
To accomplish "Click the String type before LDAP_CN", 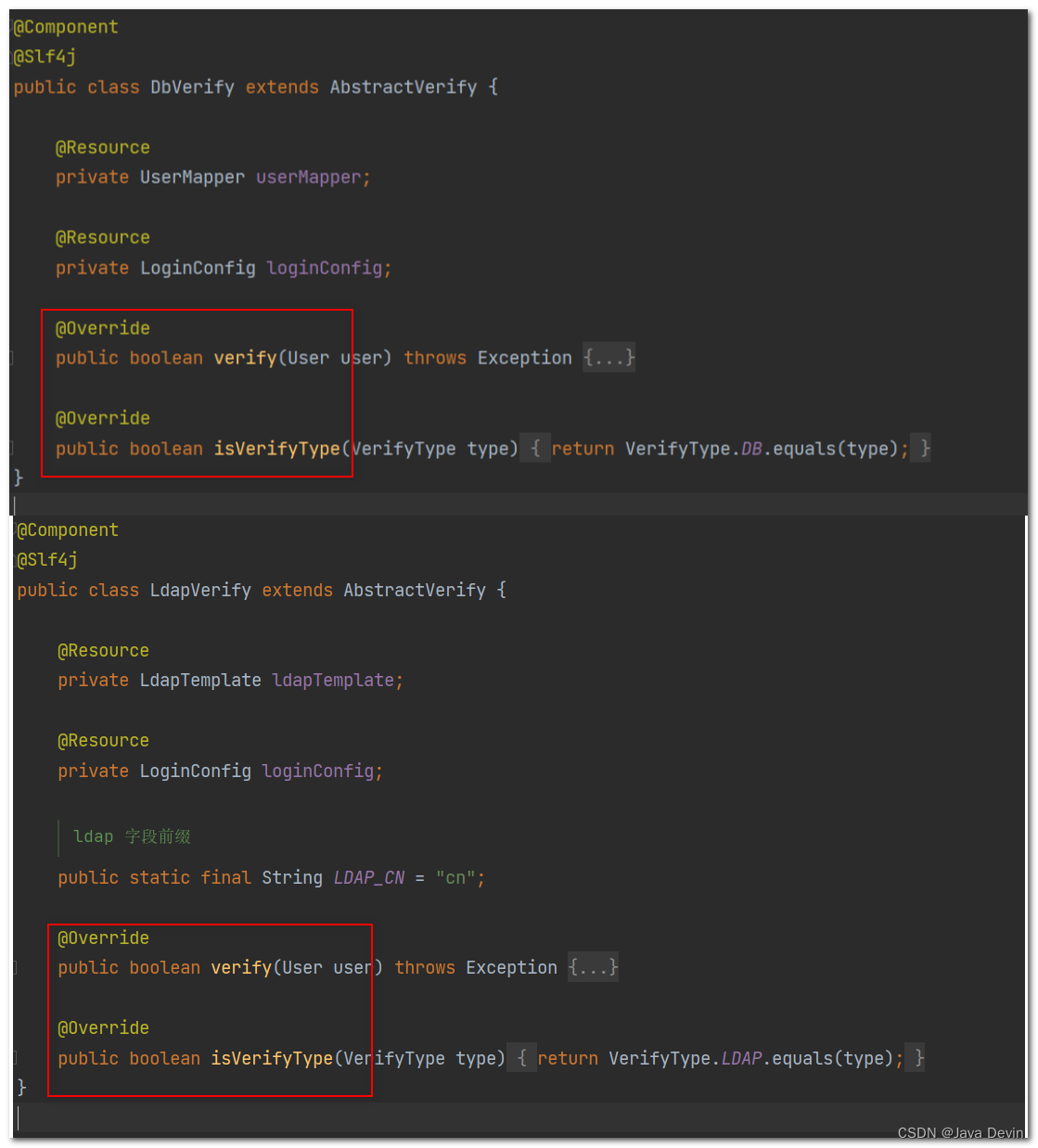I will pos(292,878).
